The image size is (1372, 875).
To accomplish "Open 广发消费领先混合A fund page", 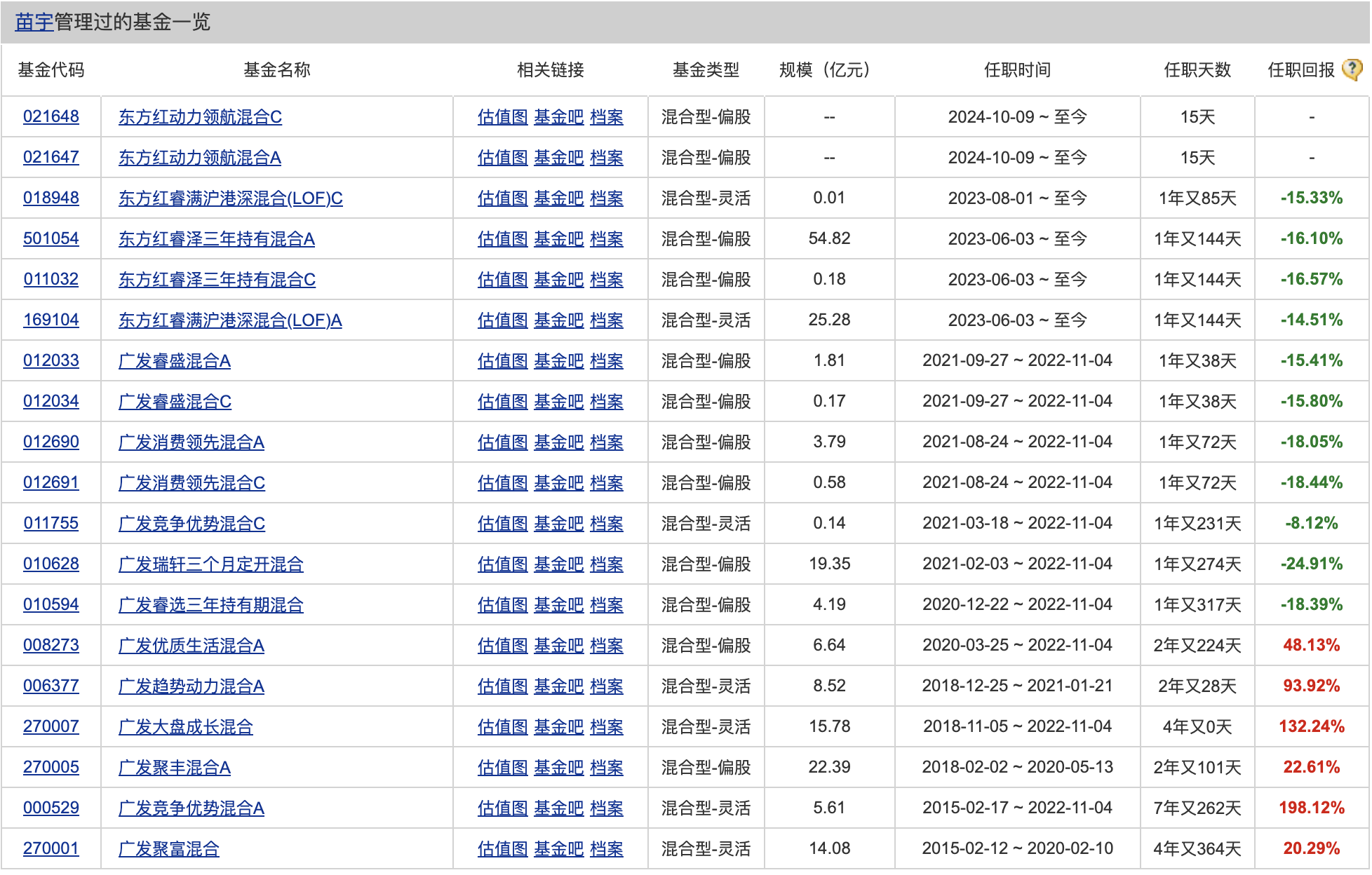I will tap(191, 442).
